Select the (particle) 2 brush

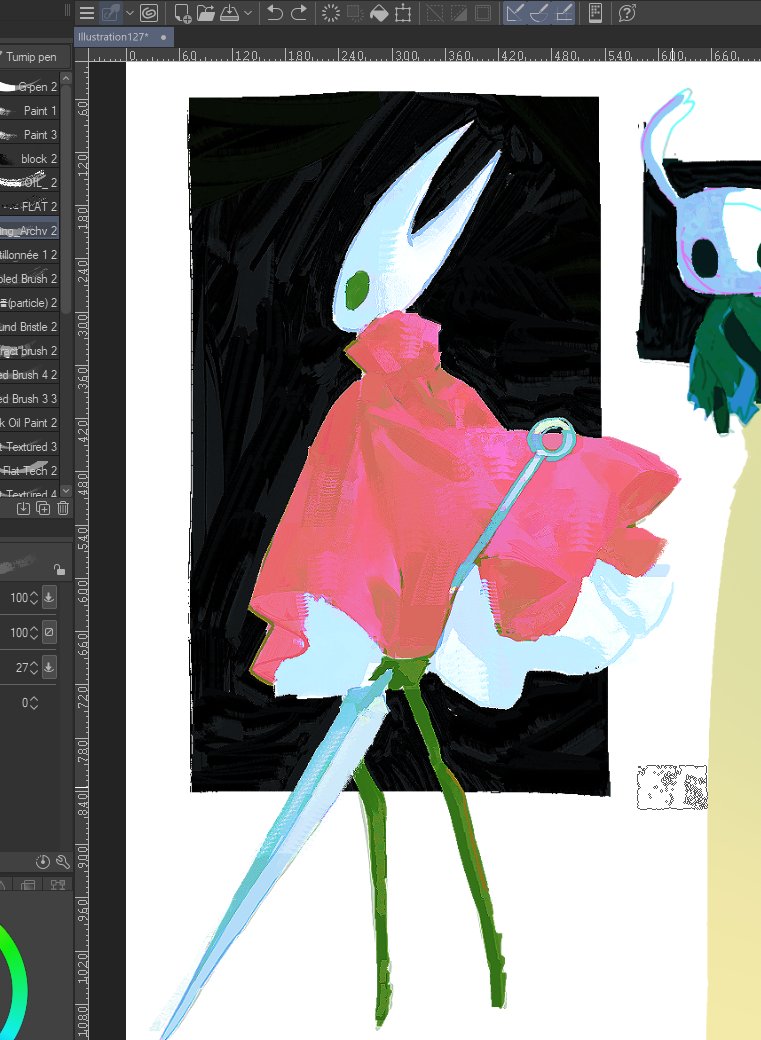[x=29, y=302]
